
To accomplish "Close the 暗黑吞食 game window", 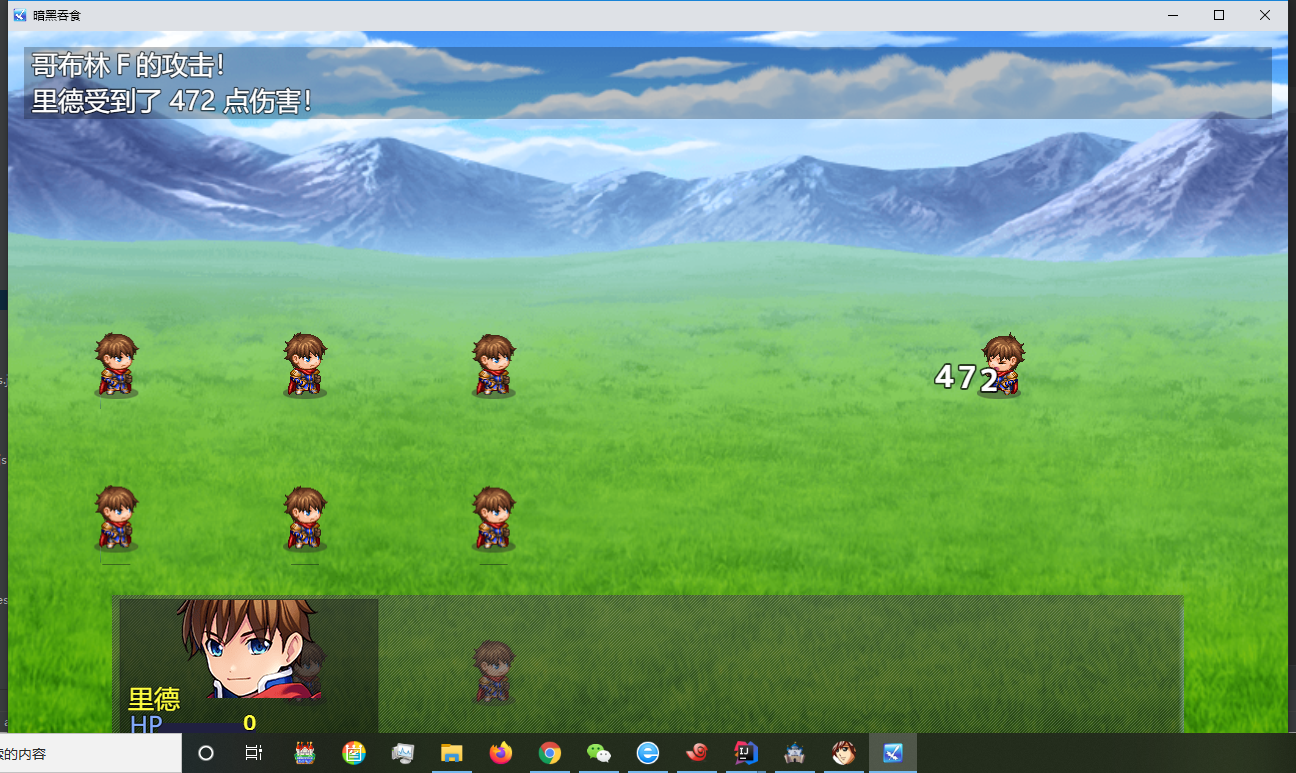I will point(1265,15).
